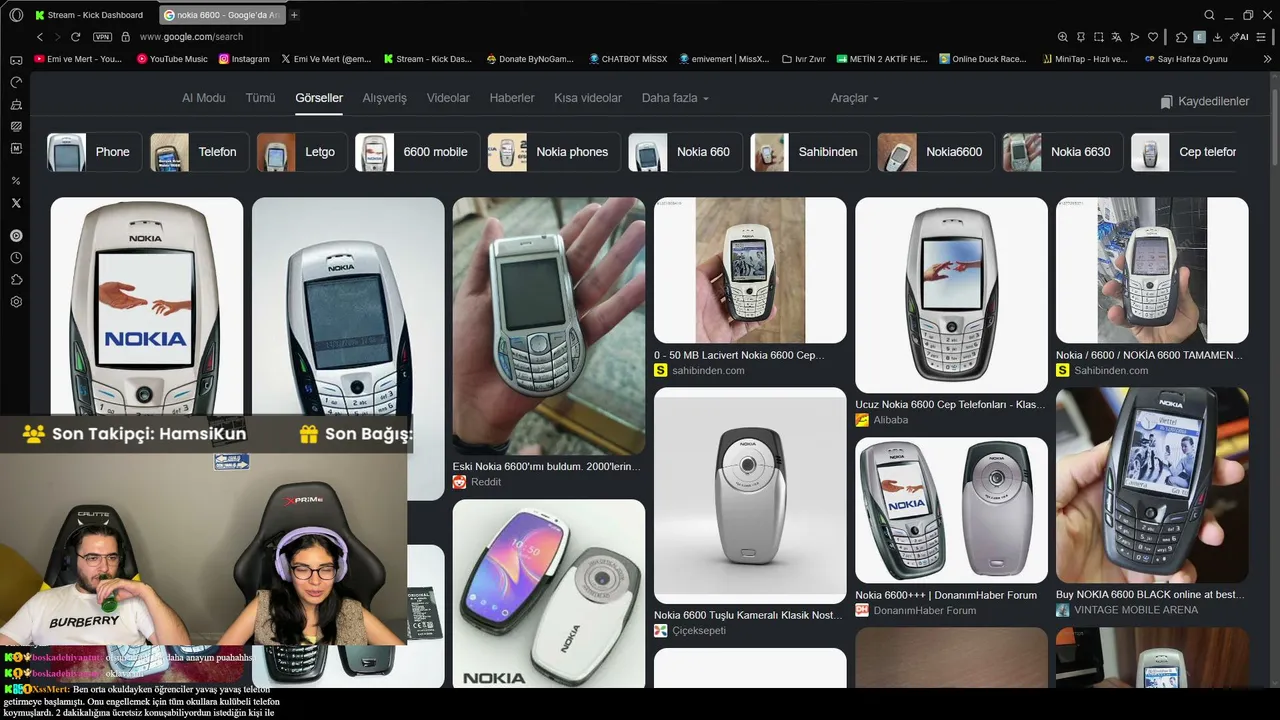Open the extensions cube icon
The height and width of the screenshot is (720, 1280).
(1181, 37)
